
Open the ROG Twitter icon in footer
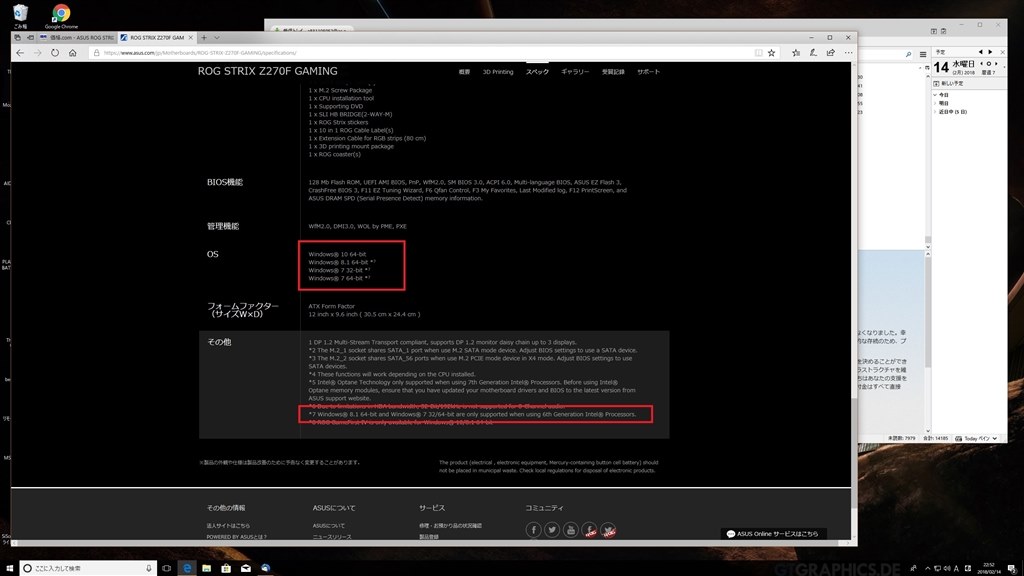[x=608, y=530]
